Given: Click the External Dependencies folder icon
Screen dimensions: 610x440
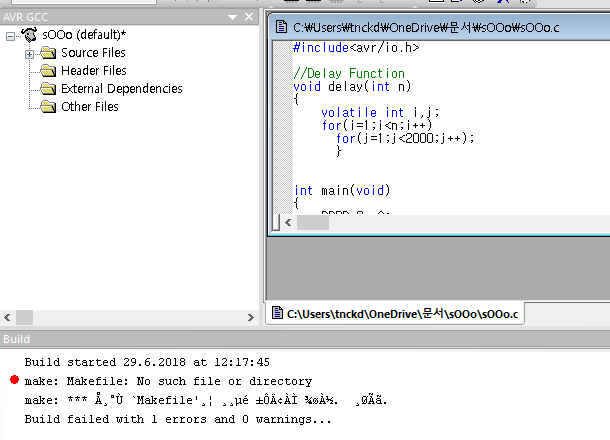Looking at the screenshot, I should coord(48,89).
